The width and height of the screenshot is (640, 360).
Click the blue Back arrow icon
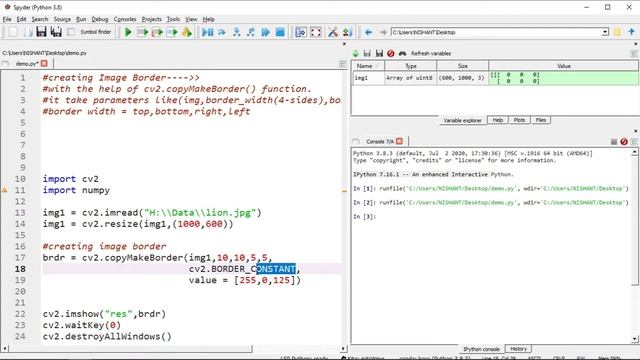(368, 32)
